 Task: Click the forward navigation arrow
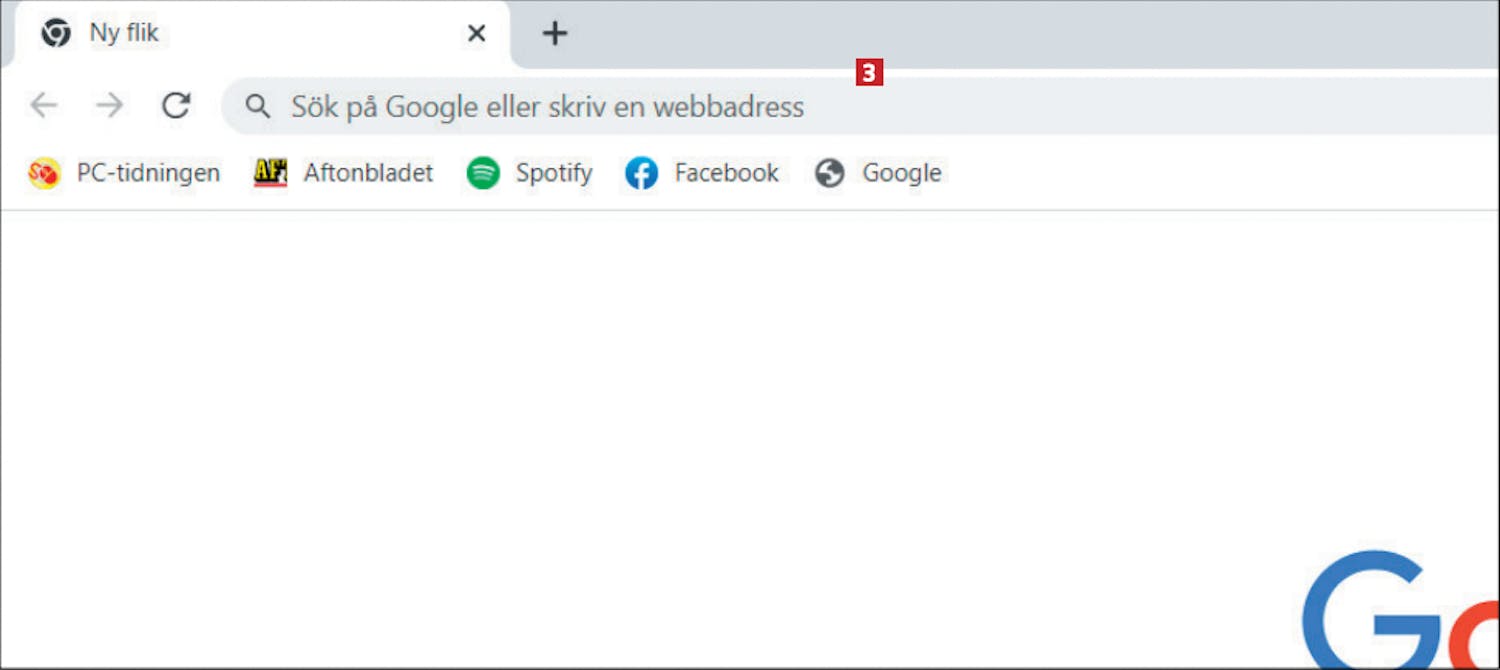pyautogui.click(x=109, y=105)
